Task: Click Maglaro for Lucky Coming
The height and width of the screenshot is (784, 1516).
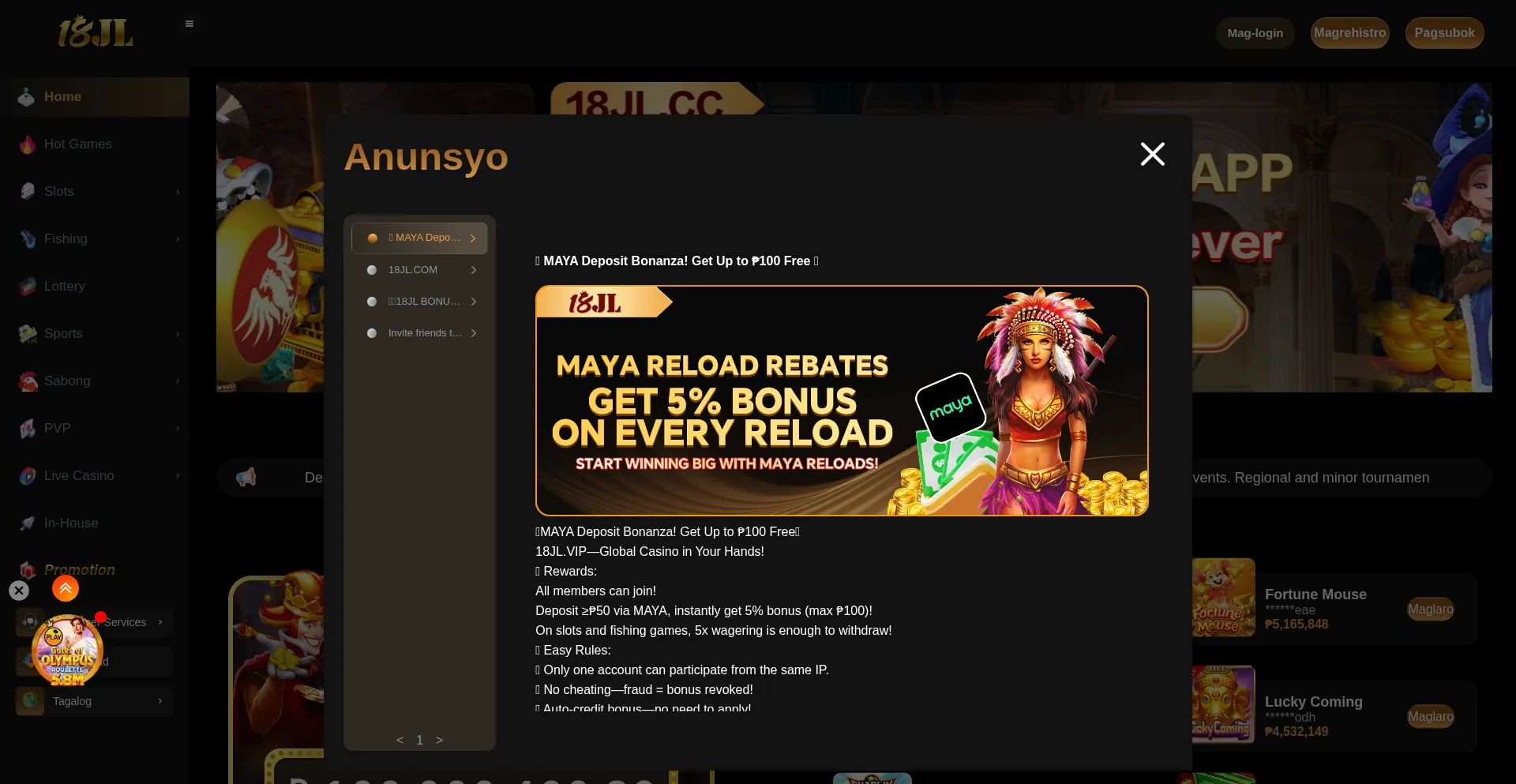Action: coord(1431,716)
